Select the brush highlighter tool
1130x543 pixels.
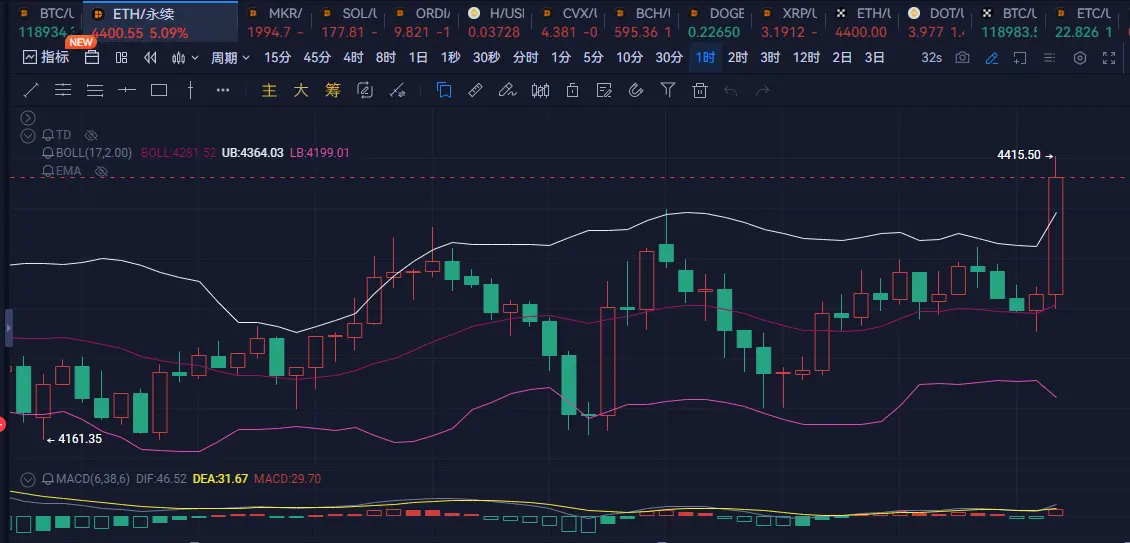pyautogui.click(x=508, y=90)
